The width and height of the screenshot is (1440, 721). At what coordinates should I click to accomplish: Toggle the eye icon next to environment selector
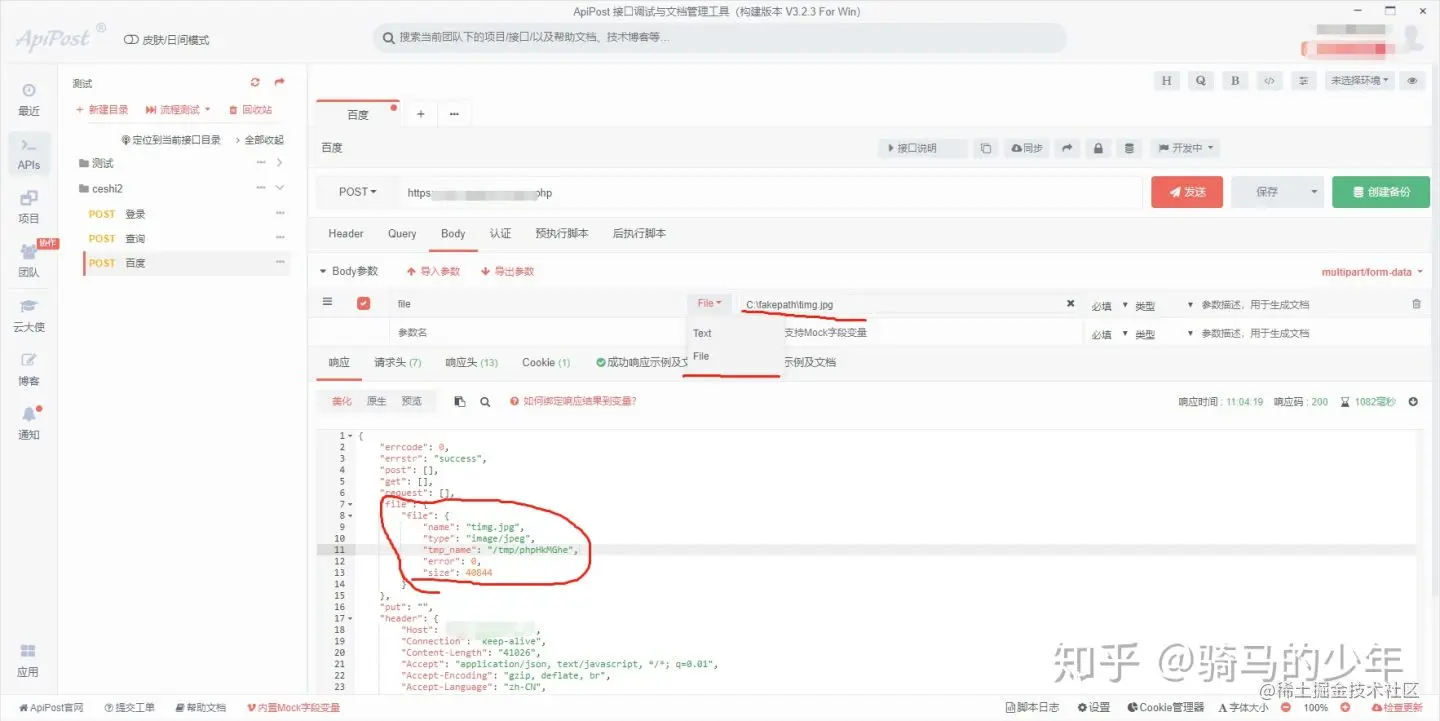click(x=1412, y=81)
